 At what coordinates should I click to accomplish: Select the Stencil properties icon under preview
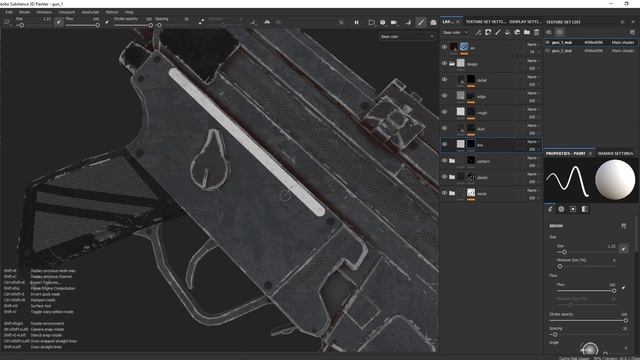[573, 209]
